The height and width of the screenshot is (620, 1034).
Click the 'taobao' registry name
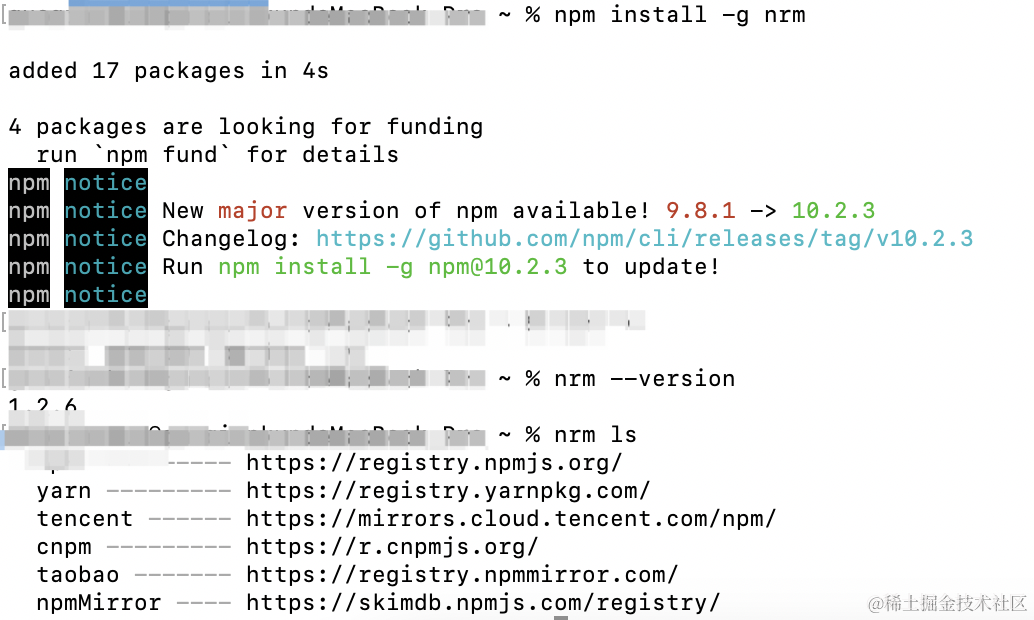78,575
